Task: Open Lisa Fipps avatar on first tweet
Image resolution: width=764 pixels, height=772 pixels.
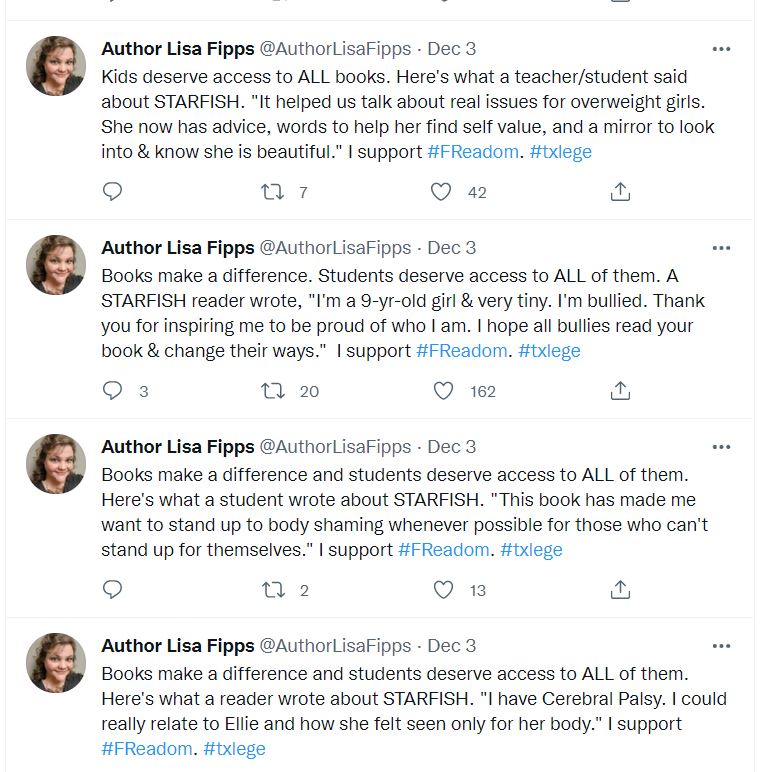Action: click(x=56, y=66)
